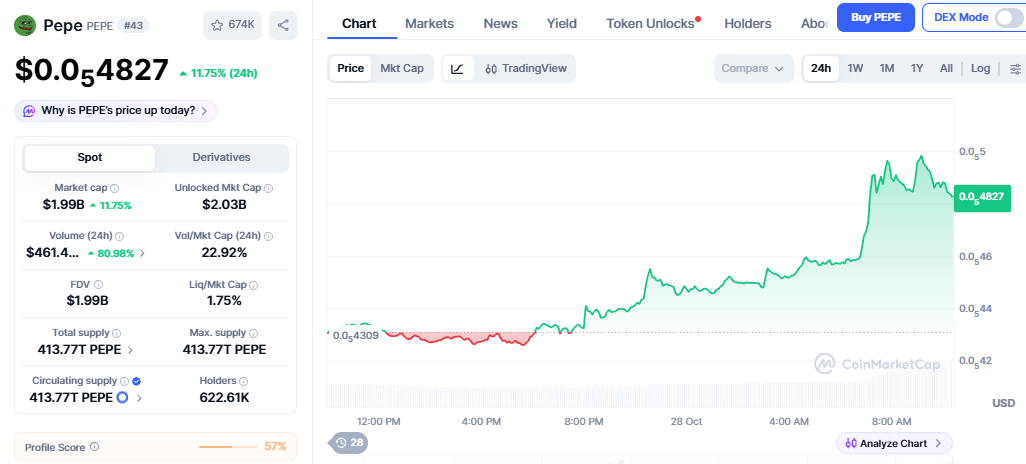Click info icon next to Total supply

click(116, 333)
